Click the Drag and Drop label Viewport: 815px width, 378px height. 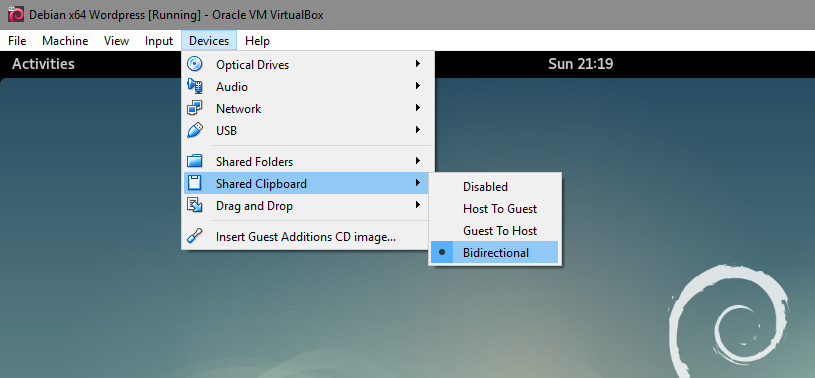pos(254,206)
